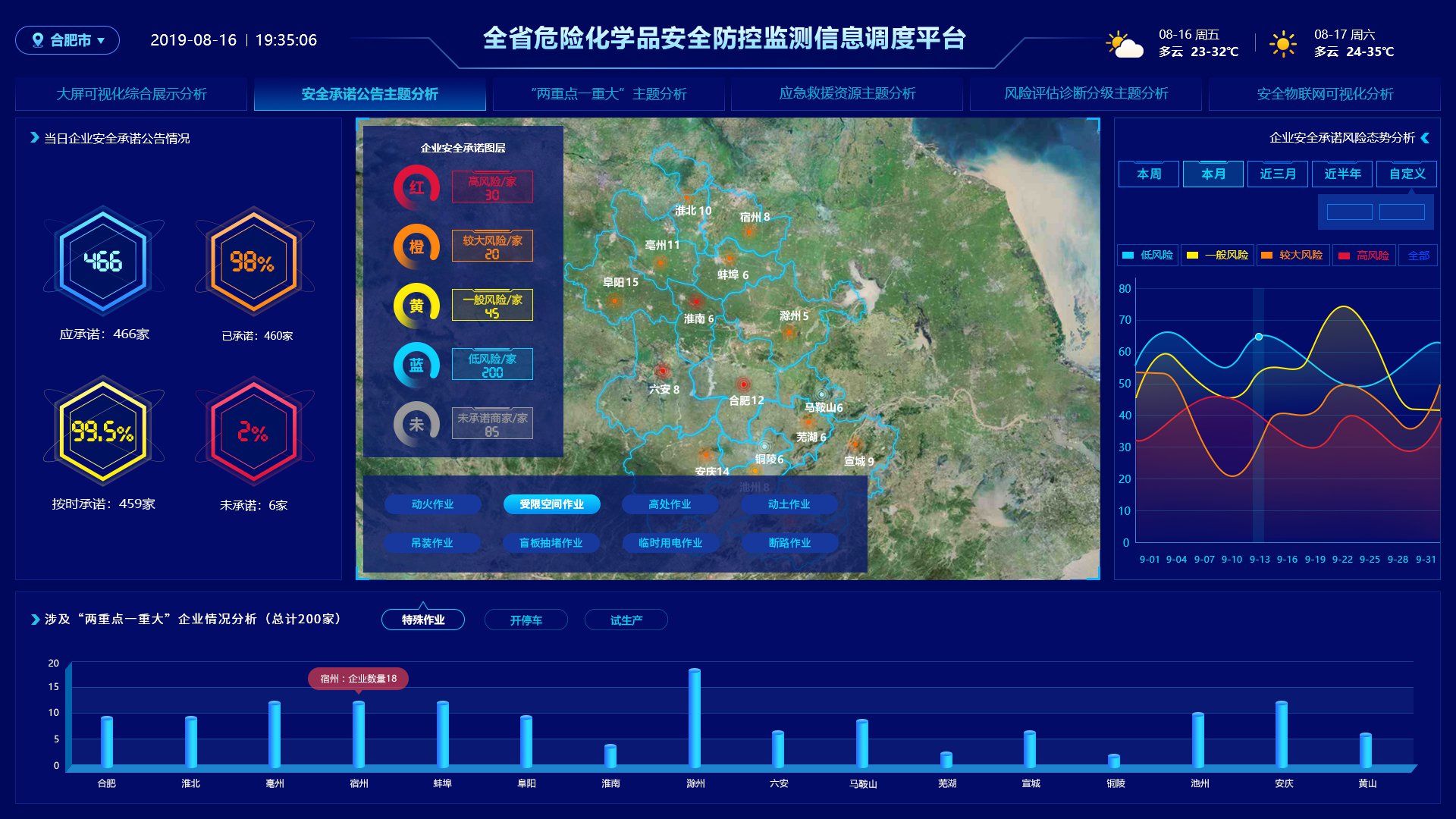
Task: Select the 高处作业 filter button
Action: pyautogui.click(x=670, y=504)
